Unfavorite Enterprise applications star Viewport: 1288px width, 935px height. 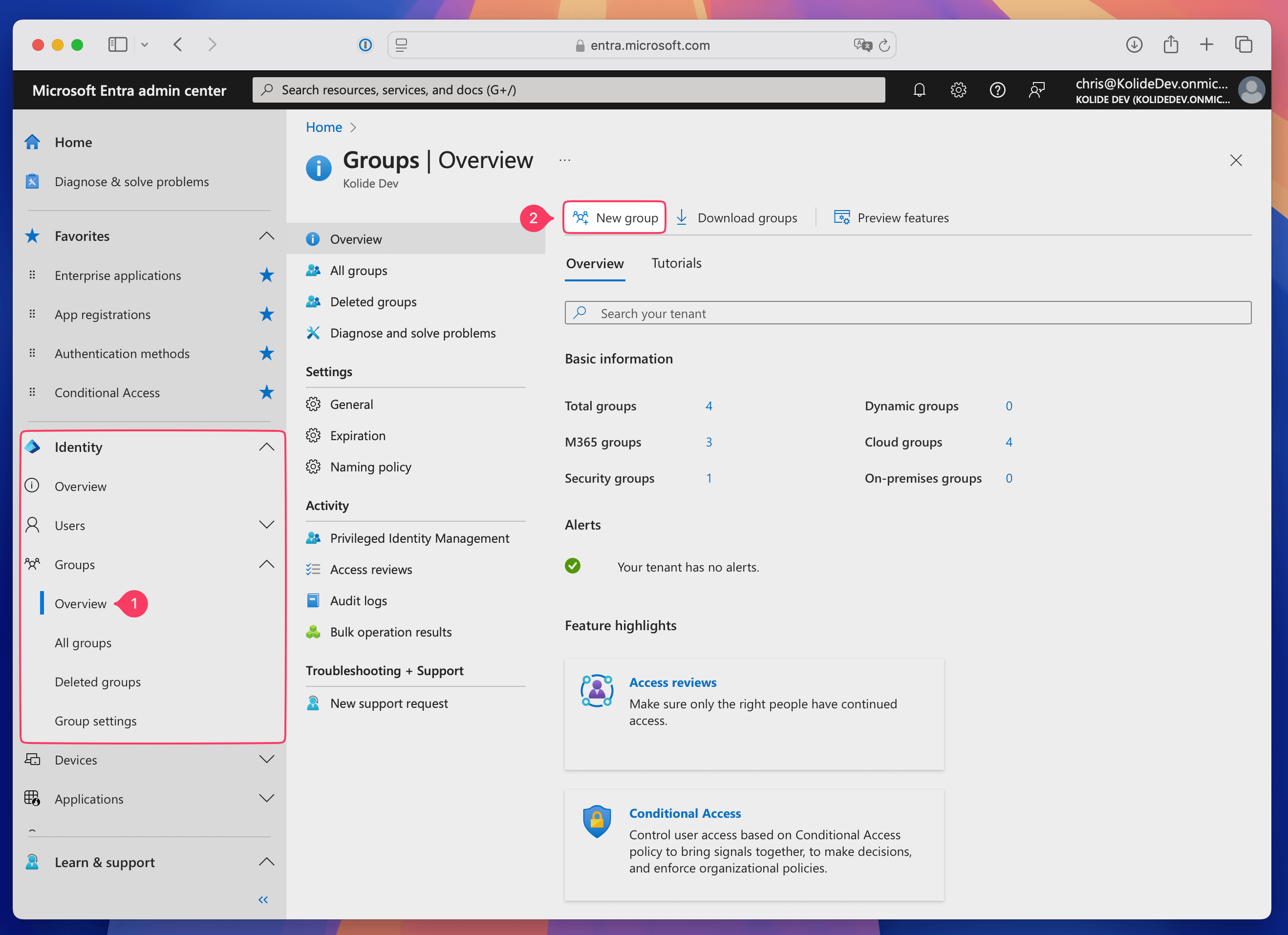pyautogui.click(x=266, y=276)
